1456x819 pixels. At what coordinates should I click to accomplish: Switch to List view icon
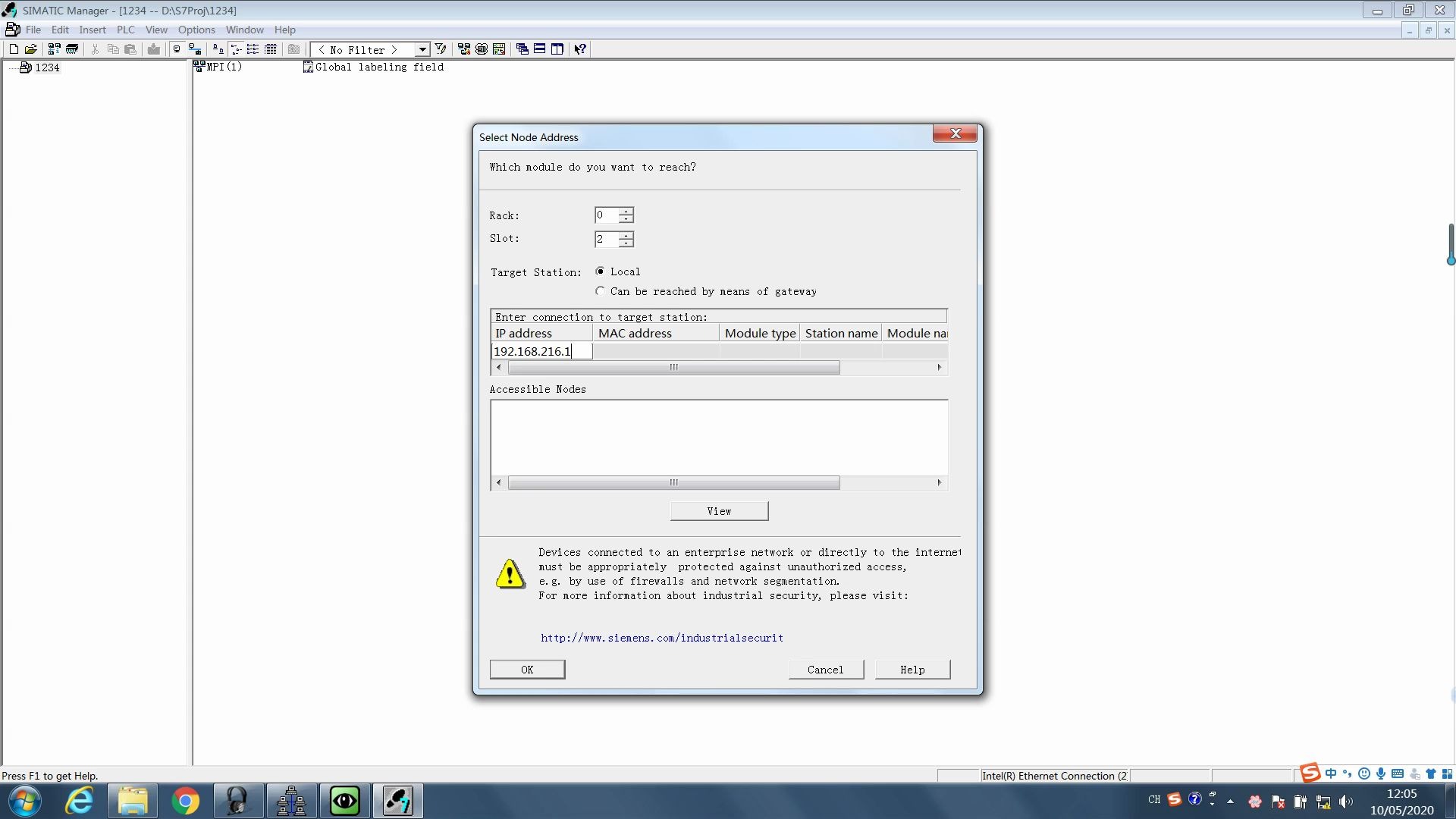253,49
